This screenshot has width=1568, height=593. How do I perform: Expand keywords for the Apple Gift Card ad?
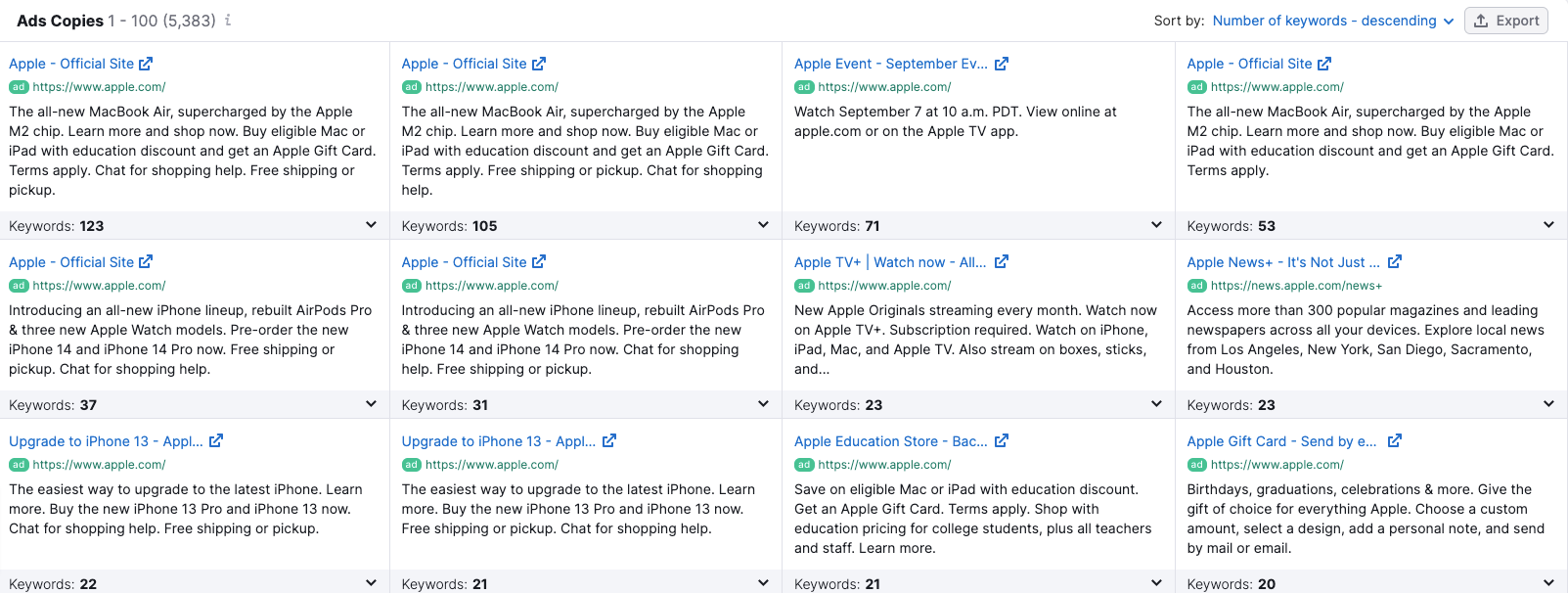1549,583
